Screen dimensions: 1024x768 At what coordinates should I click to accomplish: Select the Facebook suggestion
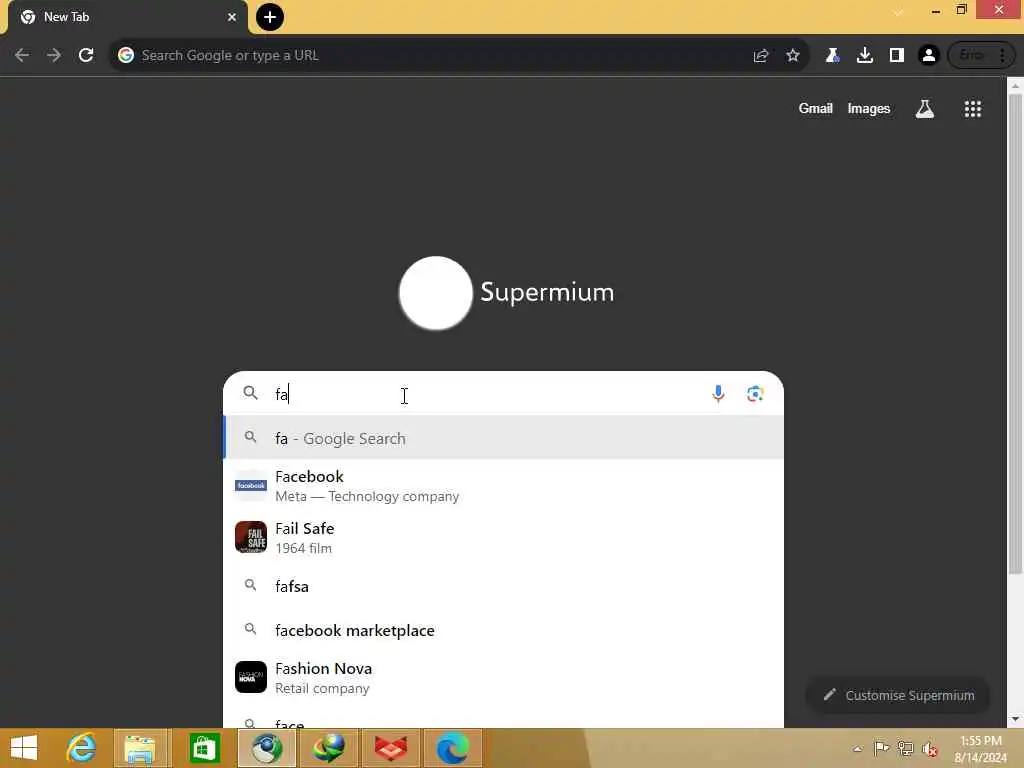coord(504,486)
